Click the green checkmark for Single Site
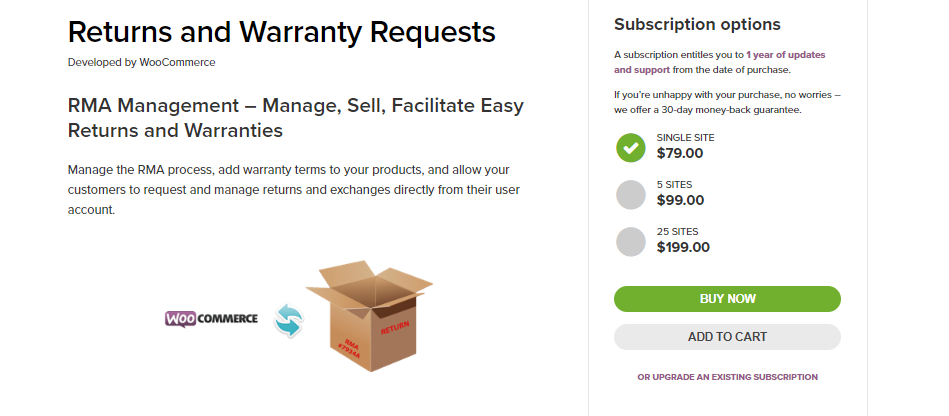 point(631,147)
